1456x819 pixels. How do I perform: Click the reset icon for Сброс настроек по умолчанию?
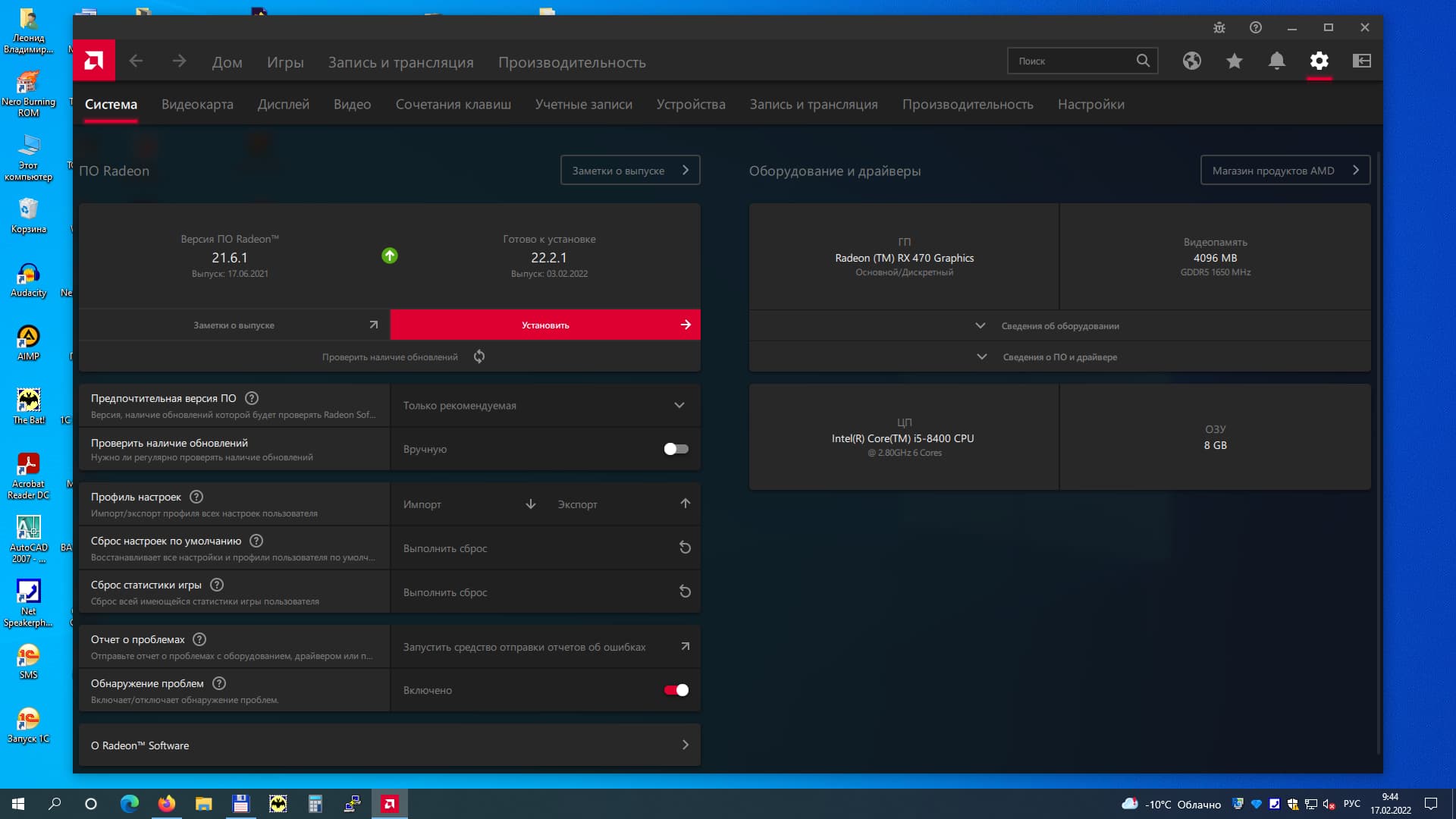pos(685,548)
